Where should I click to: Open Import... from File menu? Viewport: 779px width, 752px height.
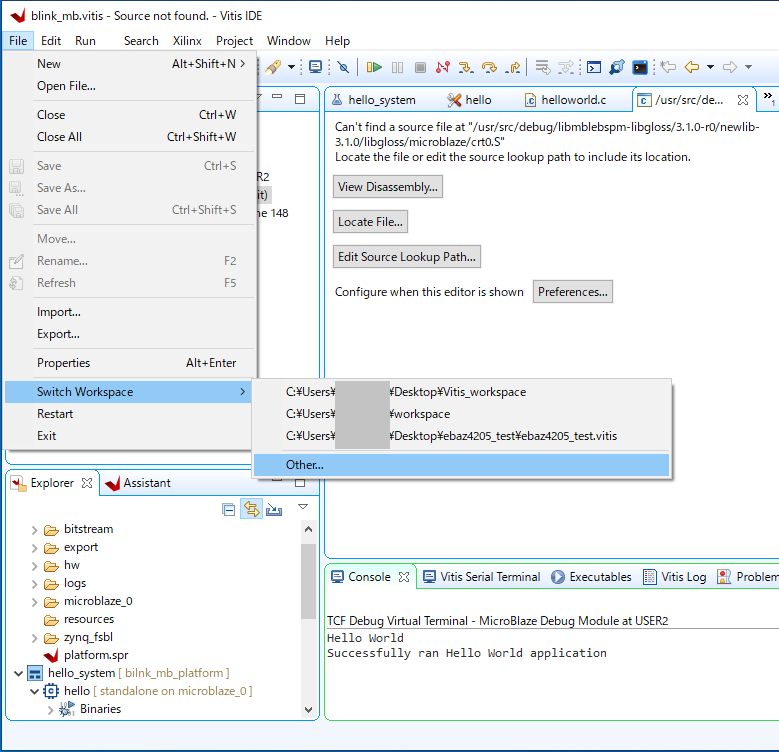pos(129,312)
